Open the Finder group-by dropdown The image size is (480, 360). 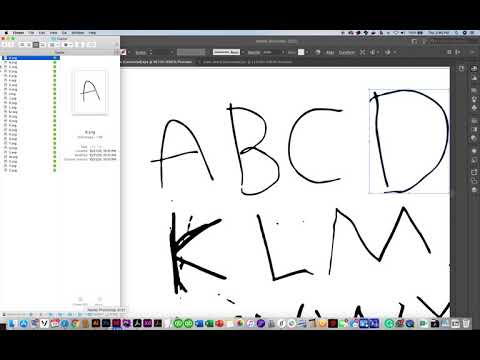click(x=53, y=44)
